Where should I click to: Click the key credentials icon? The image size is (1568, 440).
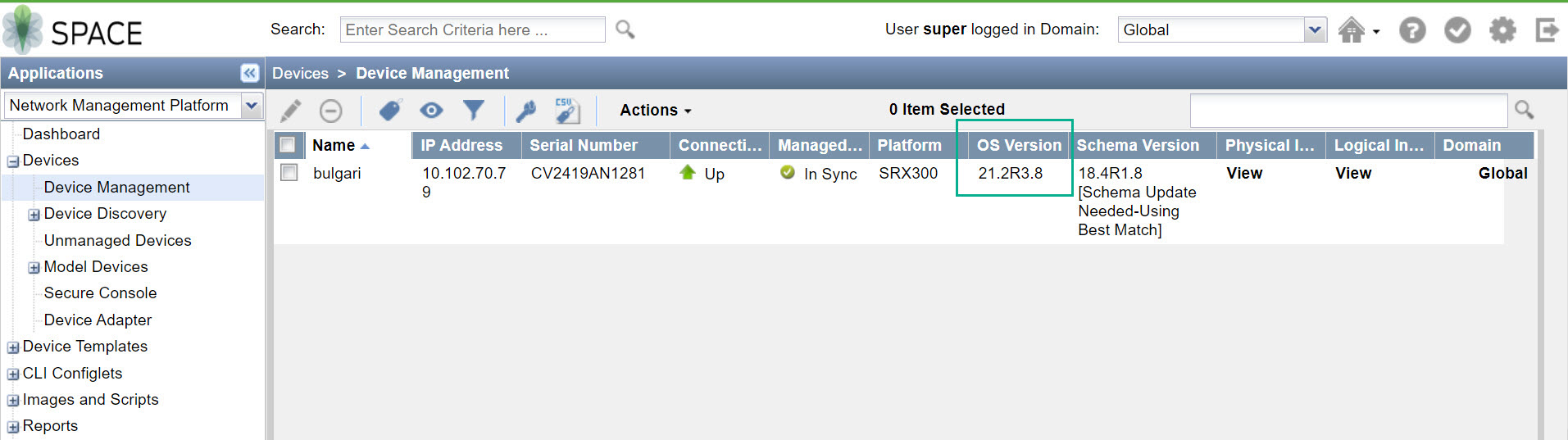[x=525, y=110]
